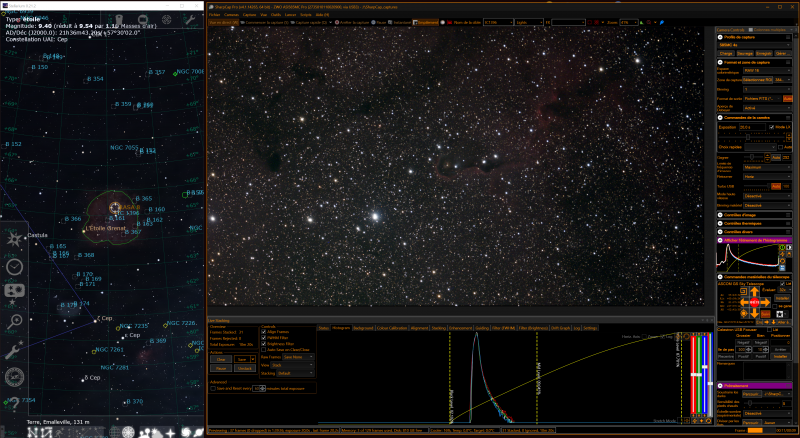Click red stop button in telescope controls
Viewport: 800px width, 438px height.
755,303
